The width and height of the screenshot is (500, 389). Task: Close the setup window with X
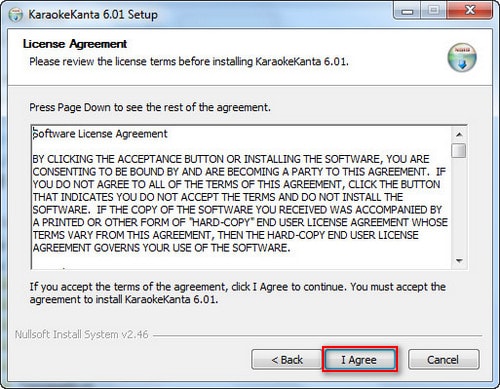470,12
